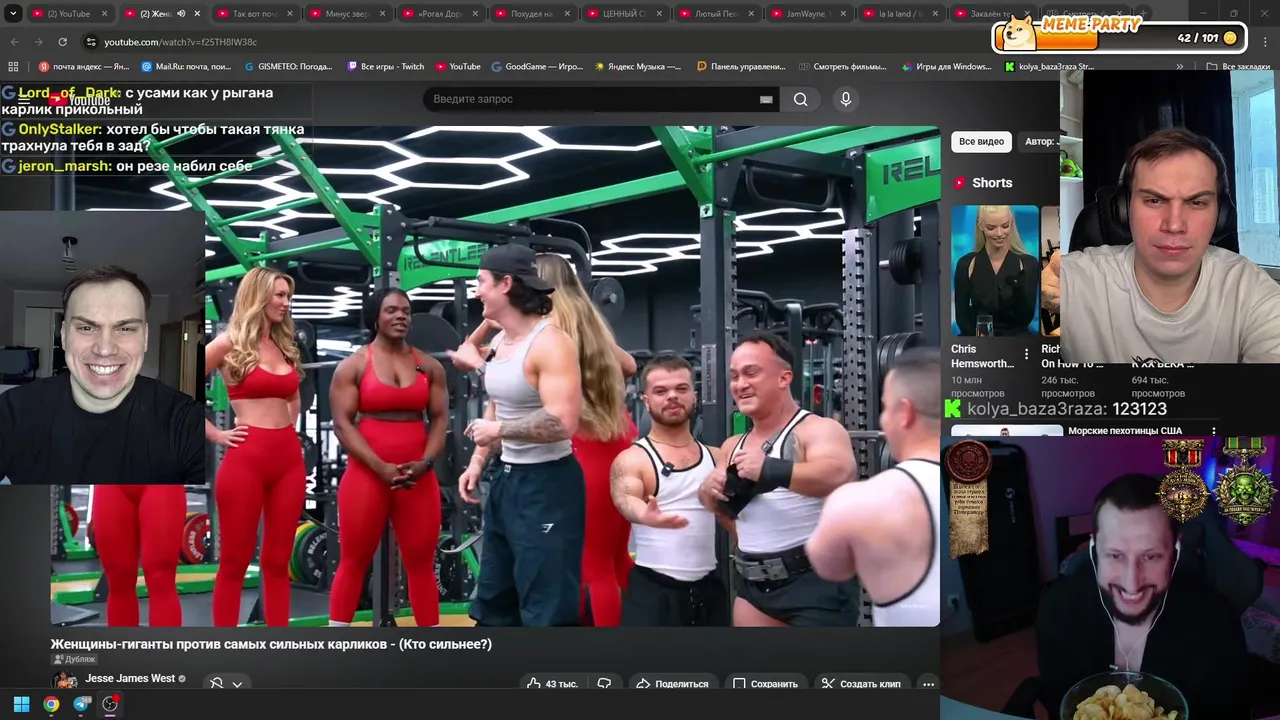Click the Shorts section heading
This screenshot has width=1280, height=720.
pyautogui.click(x=991, y=183)
